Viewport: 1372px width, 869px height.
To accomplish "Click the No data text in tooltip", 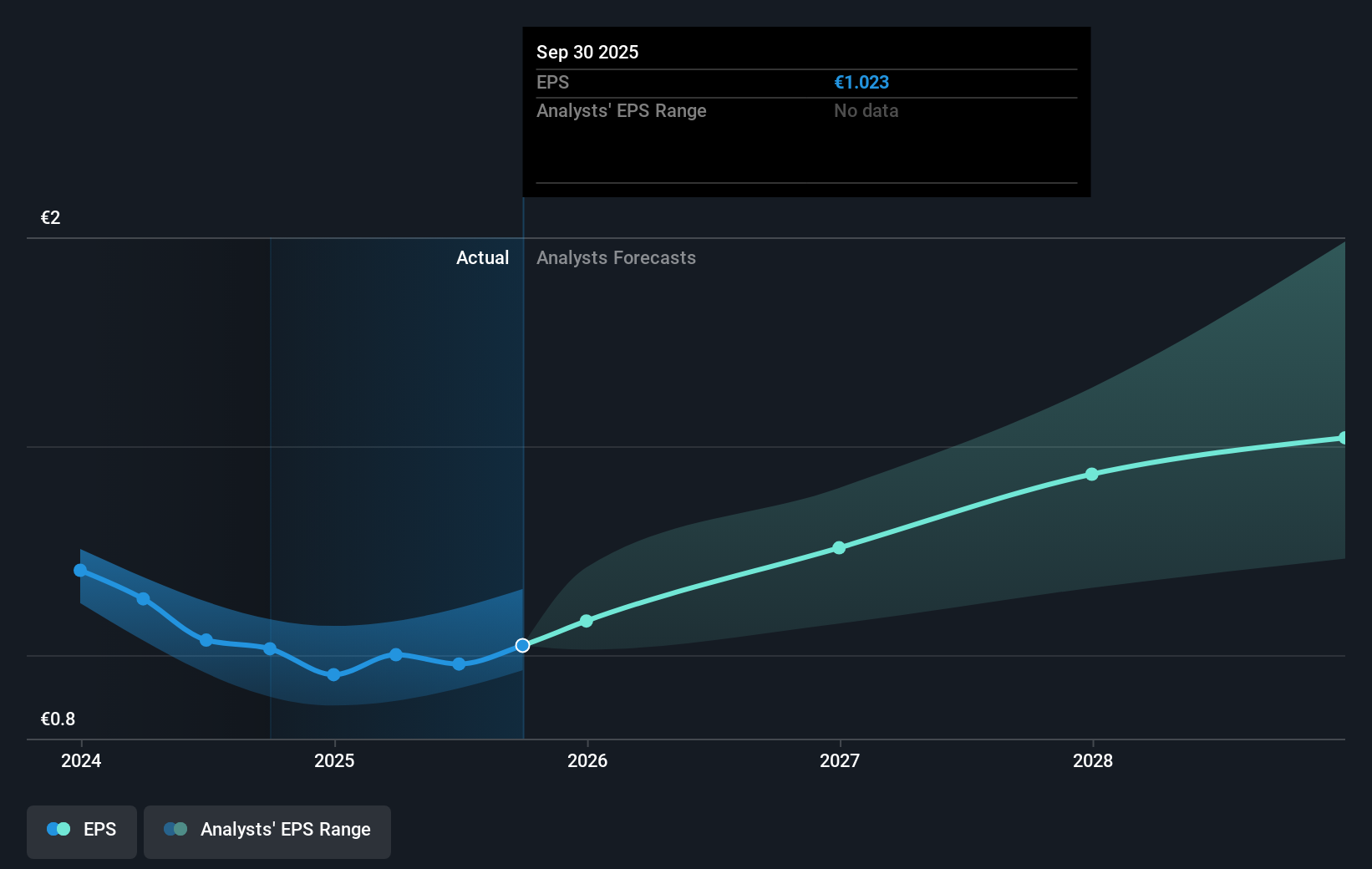I will [x=866, y=111].
